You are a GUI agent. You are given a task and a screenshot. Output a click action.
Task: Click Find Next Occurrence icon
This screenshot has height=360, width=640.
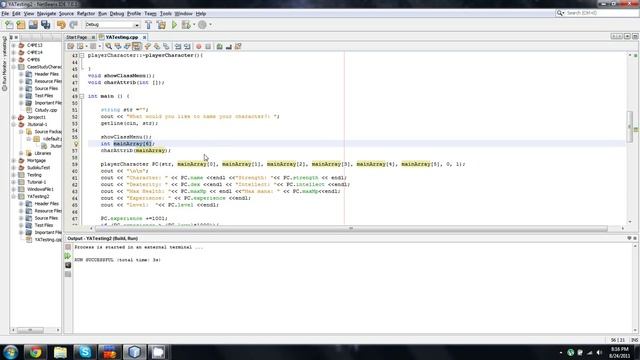[x=127, y=47]
